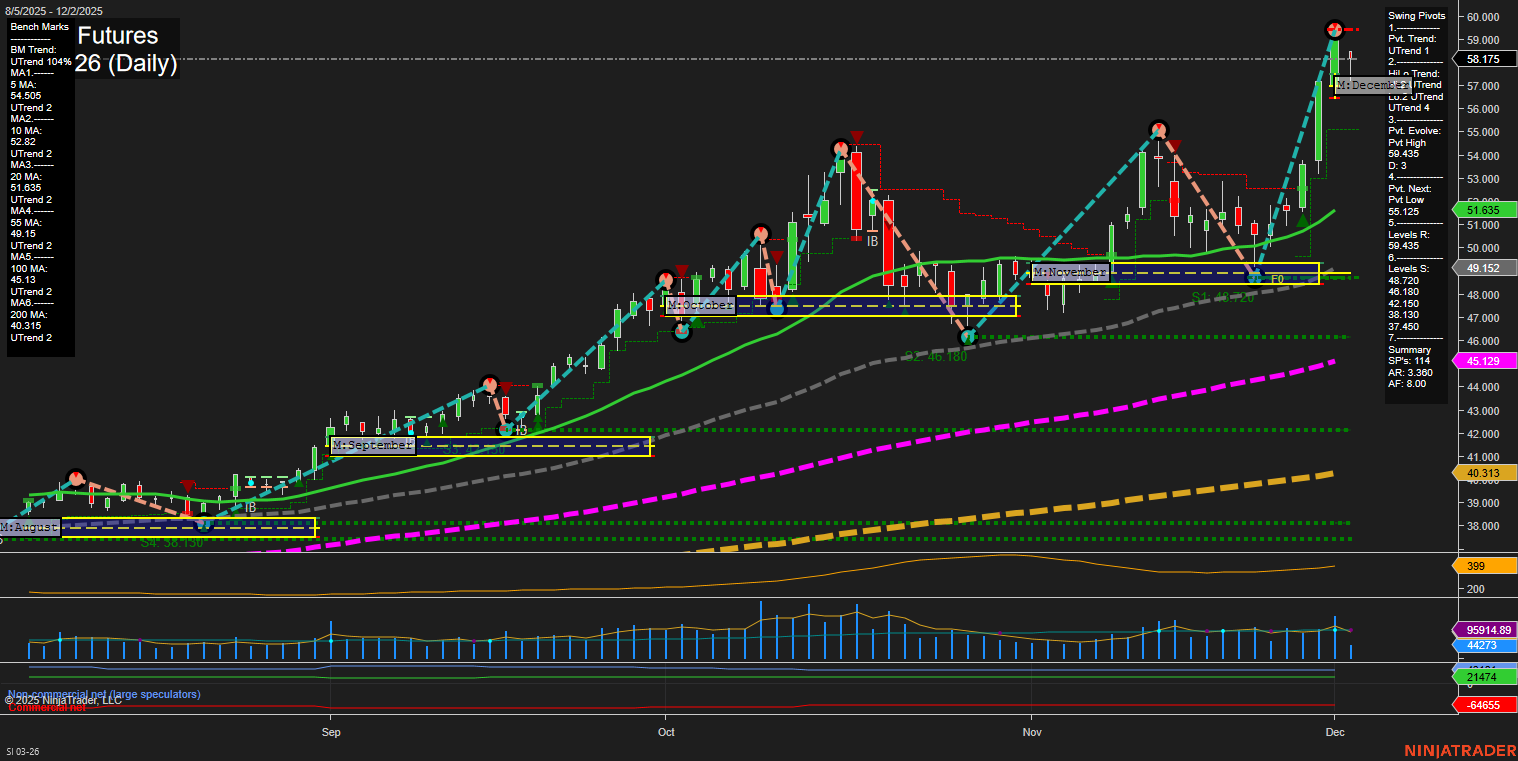Screen dimensions: 1518x761
Task: Click the 200 MA value 40.315
Action: 24,326
